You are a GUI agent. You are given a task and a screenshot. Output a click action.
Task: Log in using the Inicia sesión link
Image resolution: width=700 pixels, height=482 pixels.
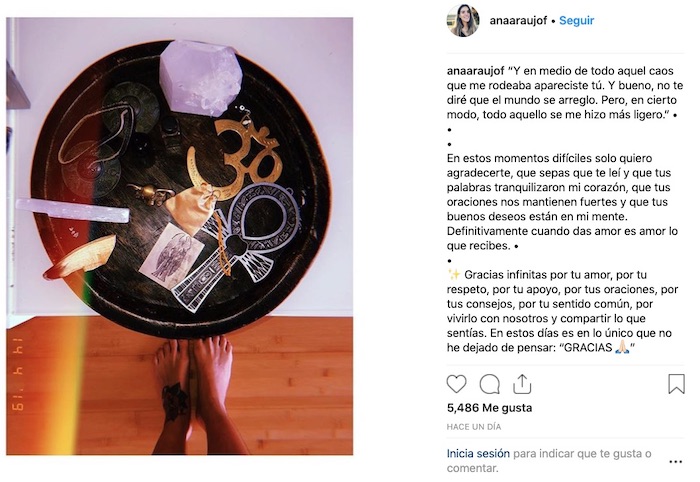[x=478, y=454]
